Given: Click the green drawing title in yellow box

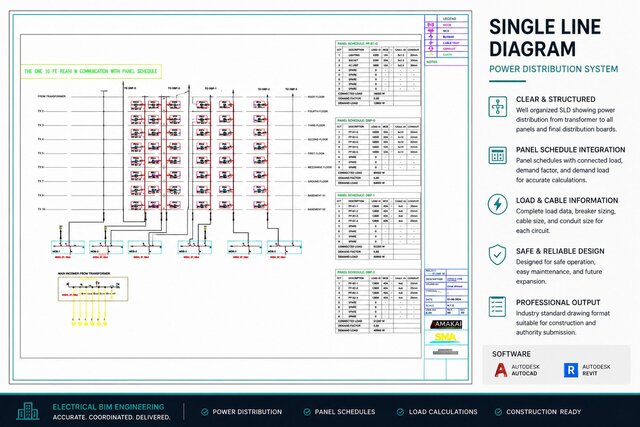Looking at the screenshot, I should [91, 71].
